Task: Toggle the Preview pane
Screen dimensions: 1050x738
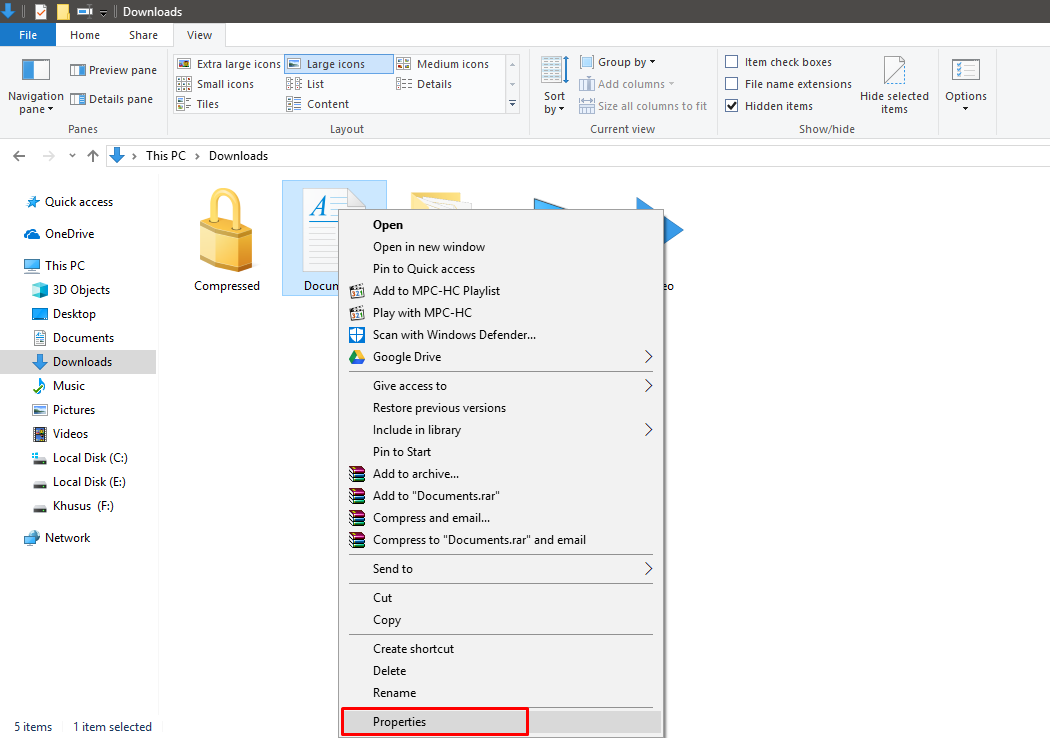Action: 113,70
